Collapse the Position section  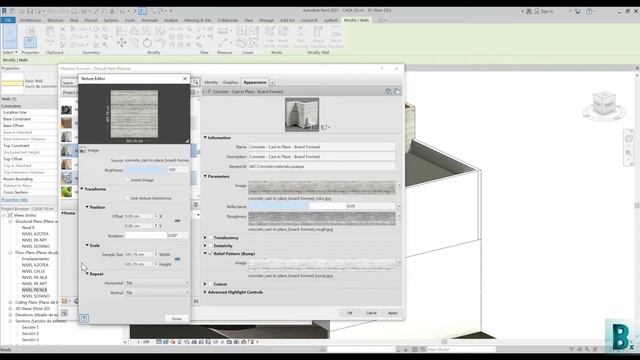(x=87, y=207)
